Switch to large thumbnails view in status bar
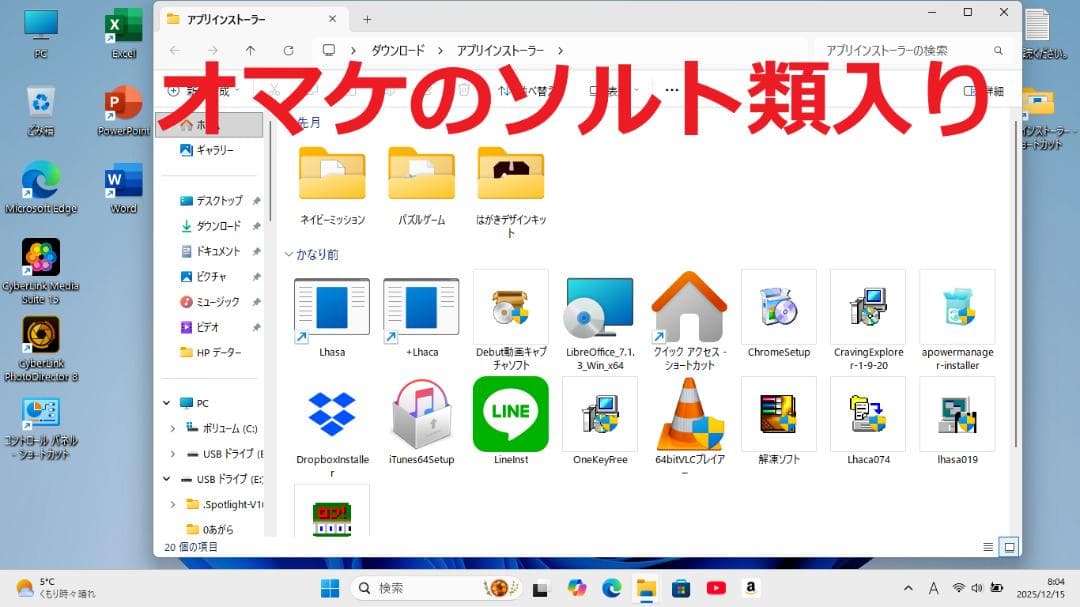Screen dimensions: 1080x607 click(x=1009, y=547)
